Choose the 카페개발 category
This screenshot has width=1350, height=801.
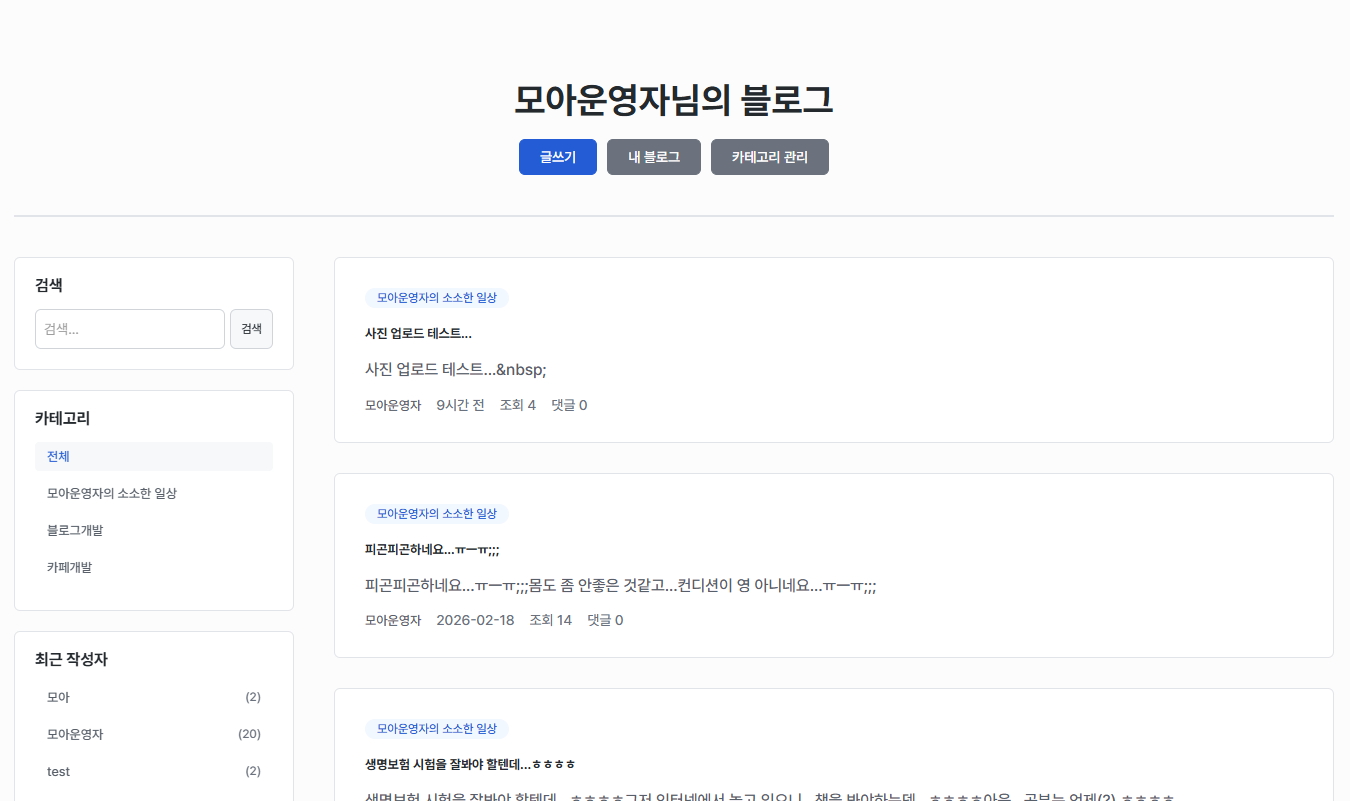(x=69, y=567)
